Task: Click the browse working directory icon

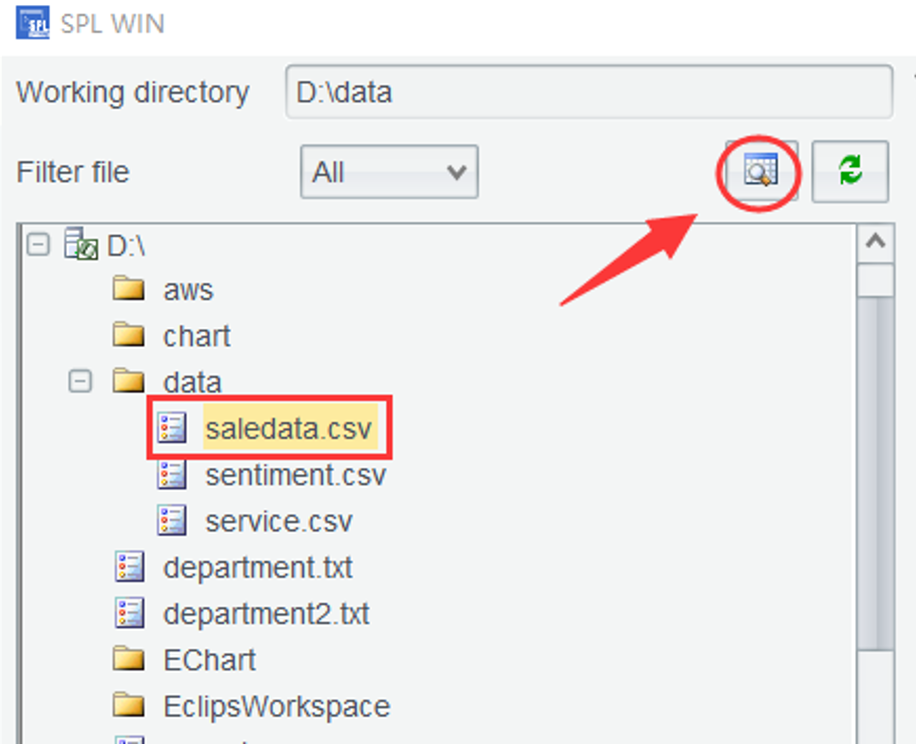Action: (760, 172)
